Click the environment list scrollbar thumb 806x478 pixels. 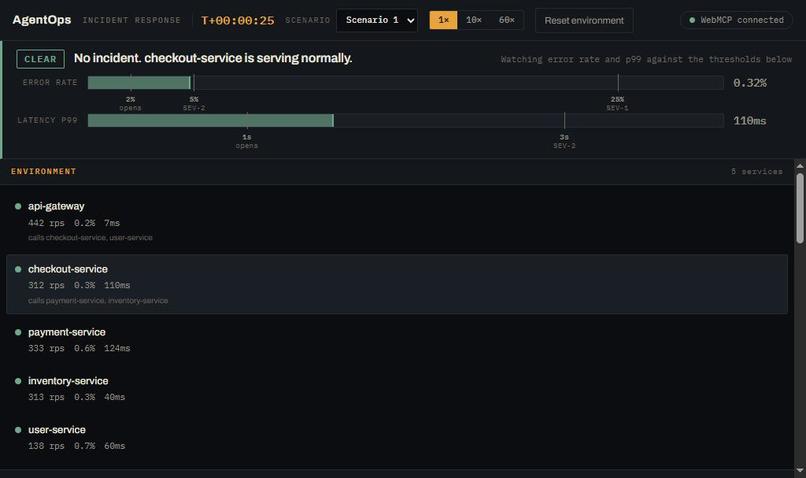tap(800, 208)
